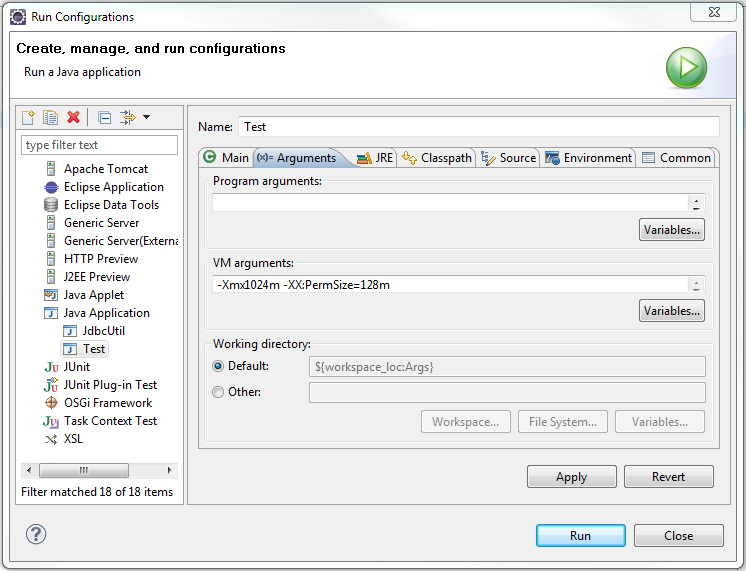
Task: Select the Other working directory radio button
Action: click(x=218, y=392)
